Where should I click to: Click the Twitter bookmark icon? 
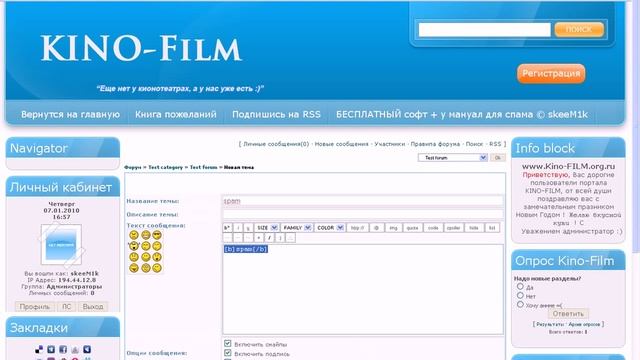click(x=51, y=349)
